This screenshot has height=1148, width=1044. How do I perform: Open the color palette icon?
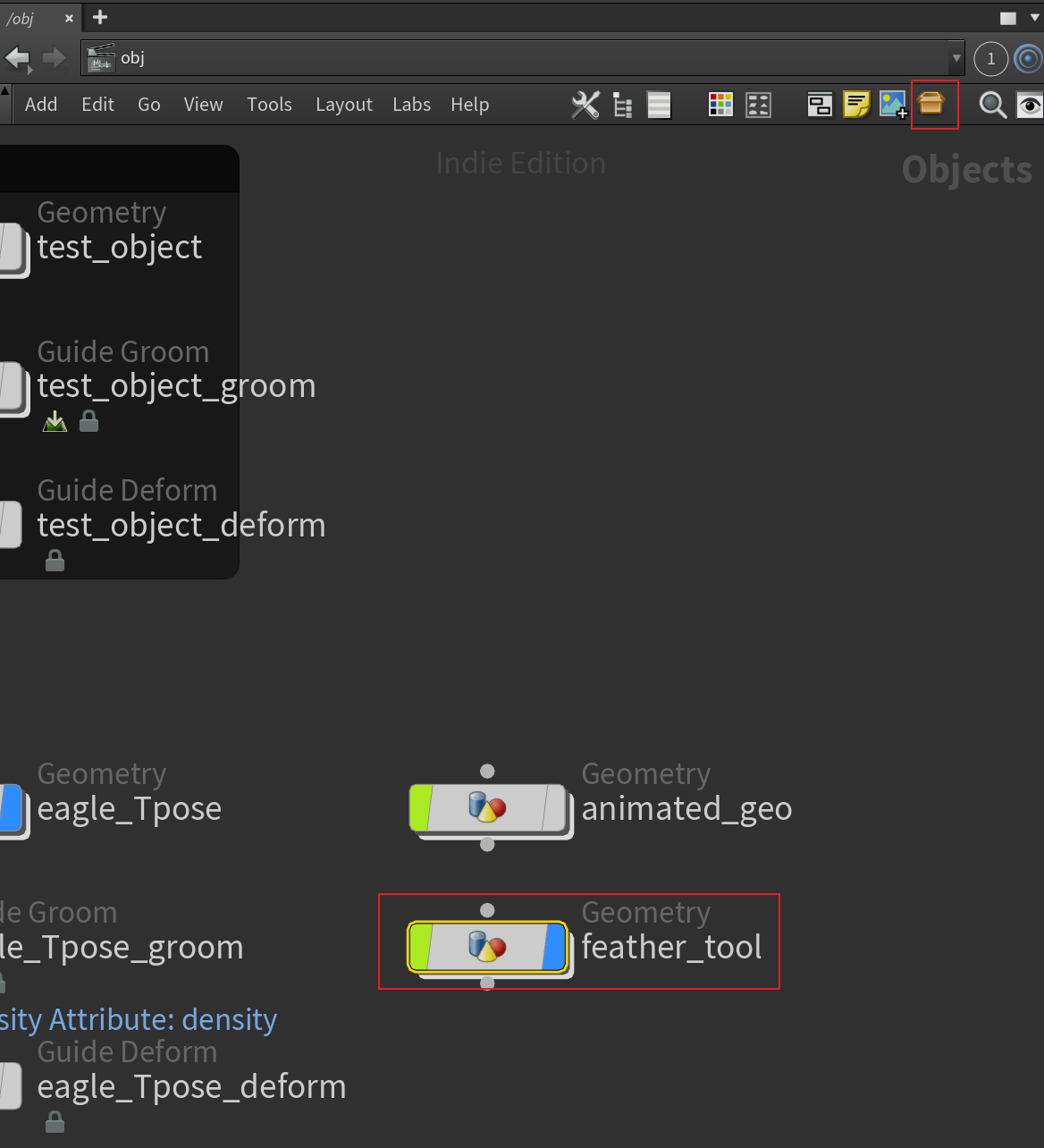720,105
